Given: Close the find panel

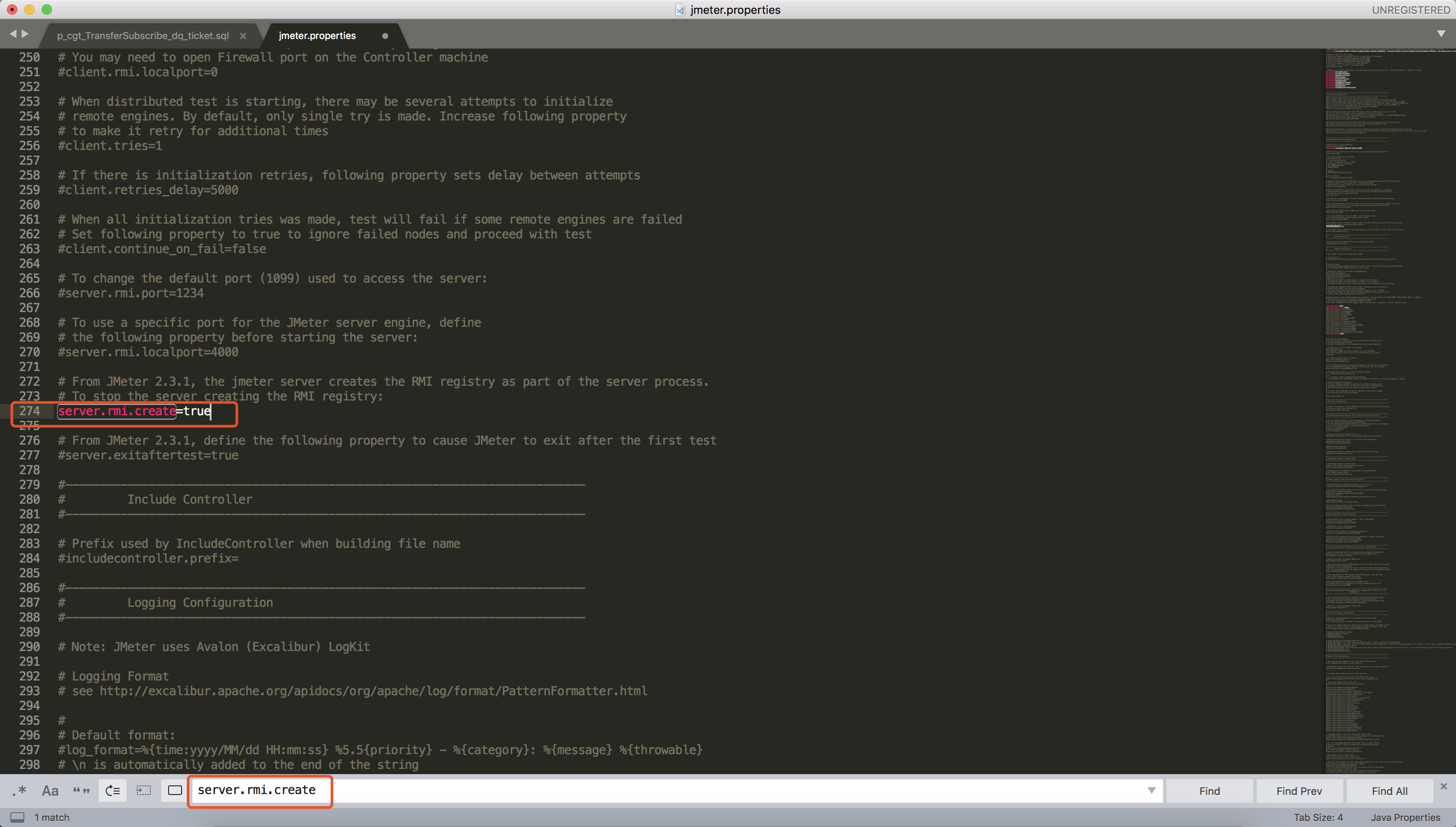Looking at the screenshot, I should 1443,786.
